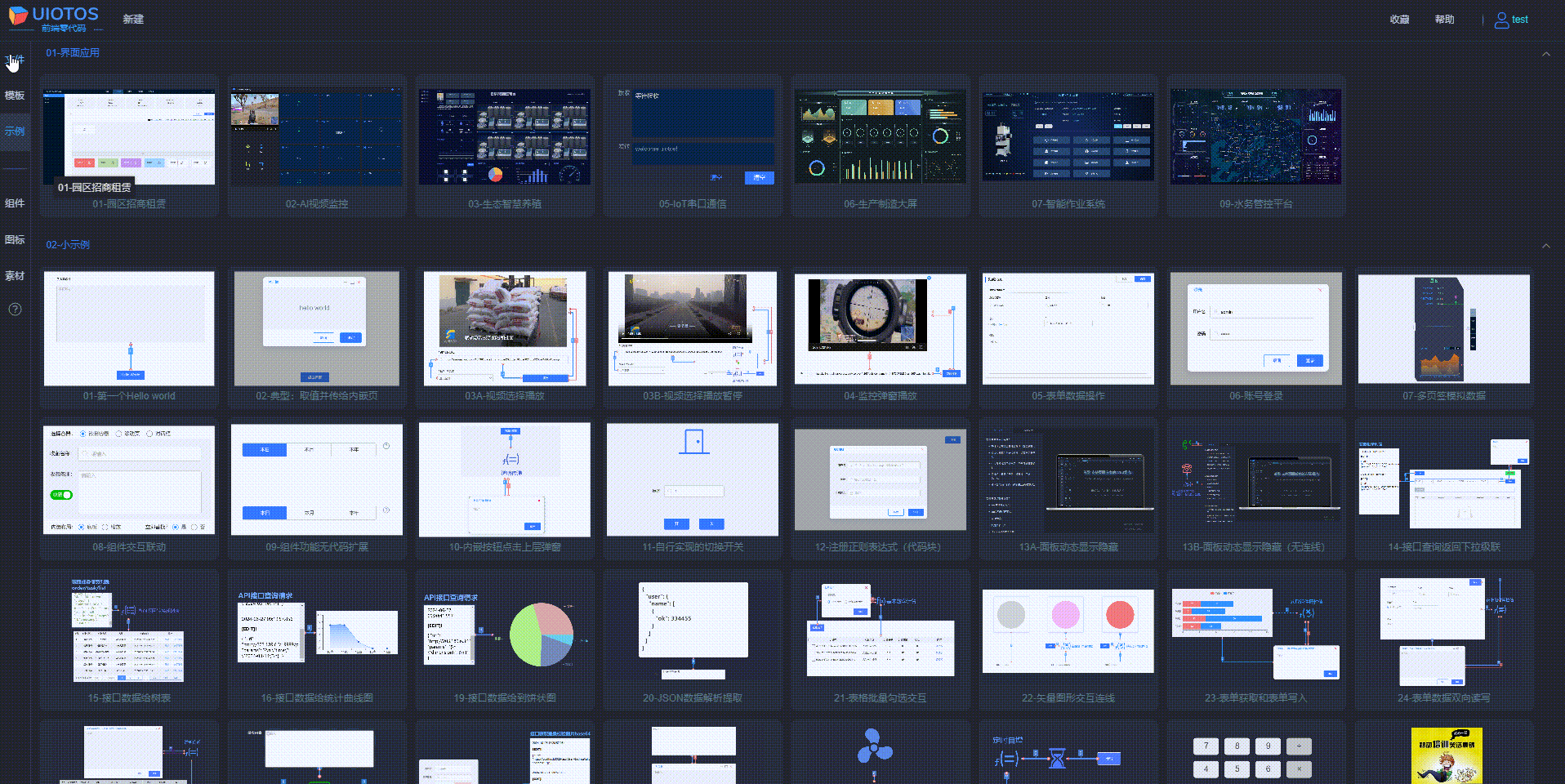
Task: Open the 01-园区招商租赁 example thumbnail
Action: pyautogui.click(x=129, y=137)
